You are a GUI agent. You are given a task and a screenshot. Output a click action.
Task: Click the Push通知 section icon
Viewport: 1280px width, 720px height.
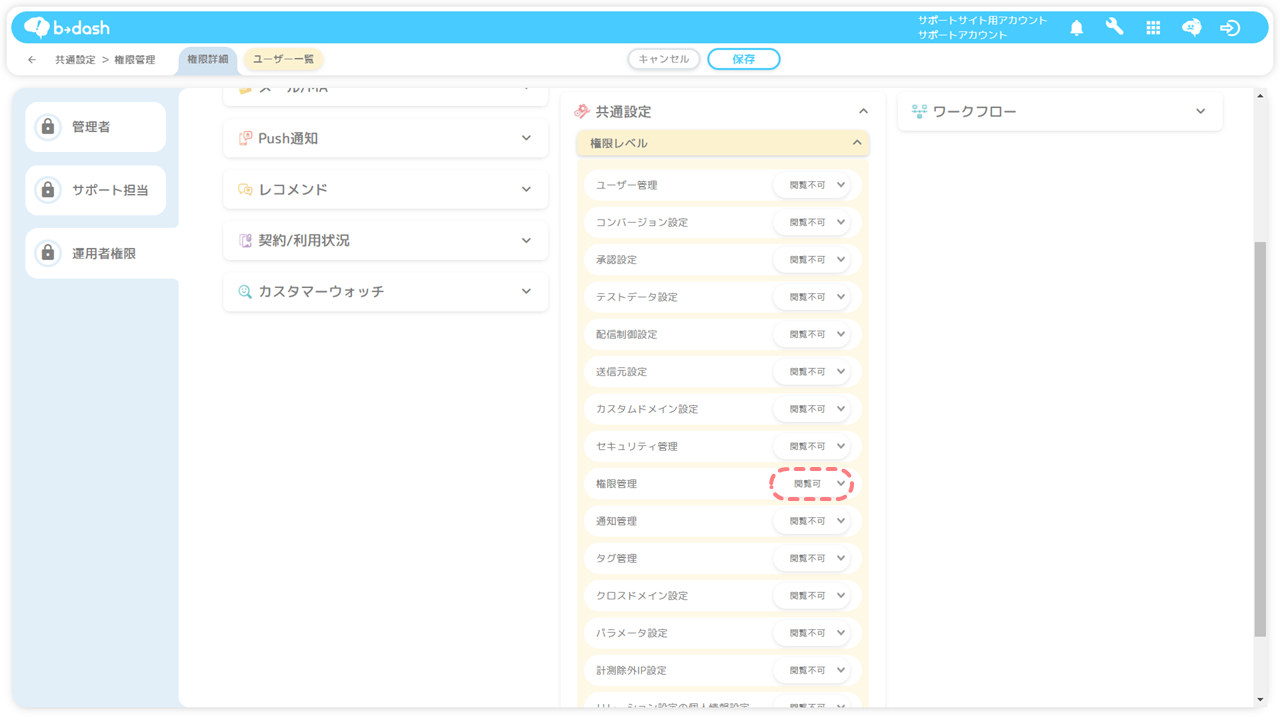(245, 138)
